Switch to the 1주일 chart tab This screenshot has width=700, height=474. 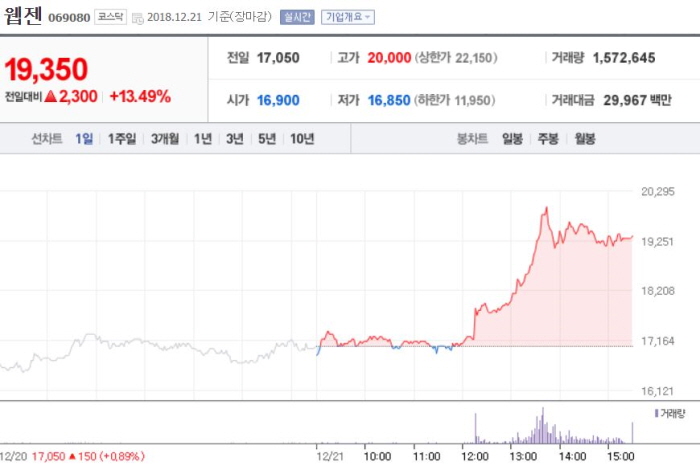click(x=122, y=139)
